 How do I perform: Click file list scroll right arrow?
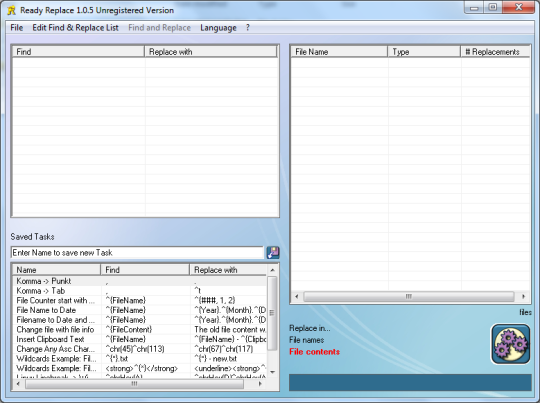tap(523, 297)
